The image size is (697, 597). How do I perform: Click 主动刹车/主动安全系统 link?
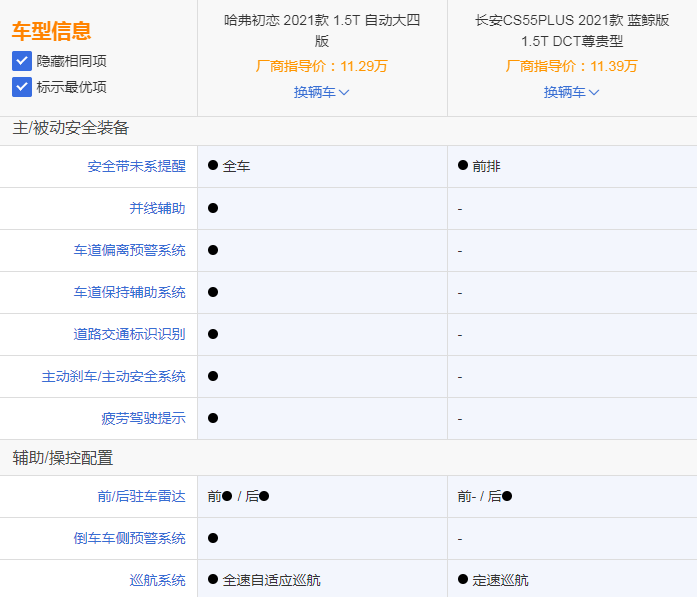point(113,376)
